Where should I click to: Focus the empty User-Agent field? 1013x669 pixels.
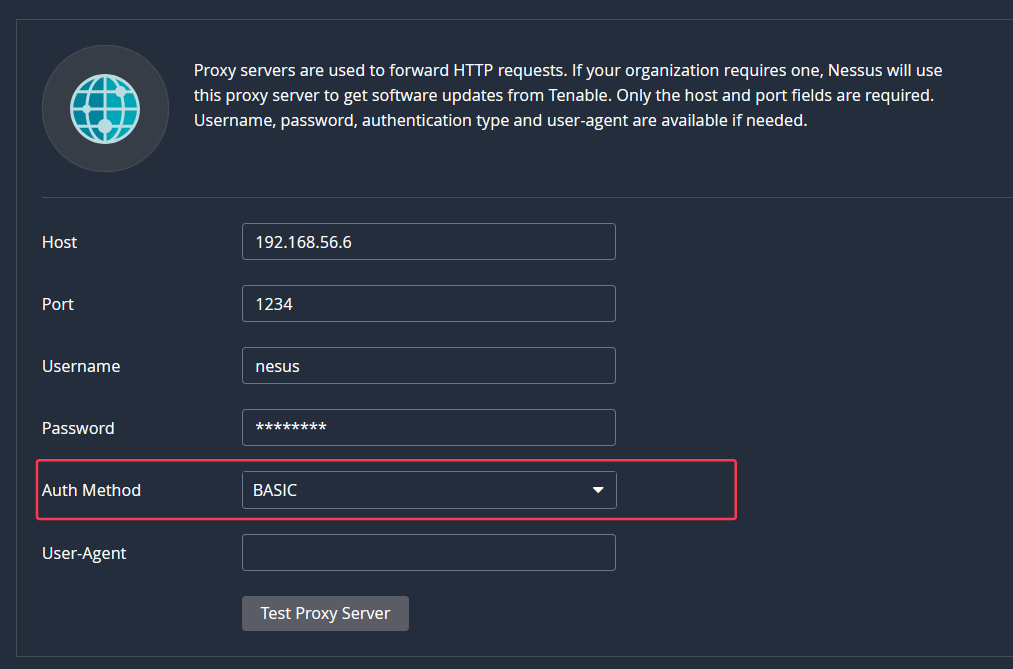pos(428,552)
